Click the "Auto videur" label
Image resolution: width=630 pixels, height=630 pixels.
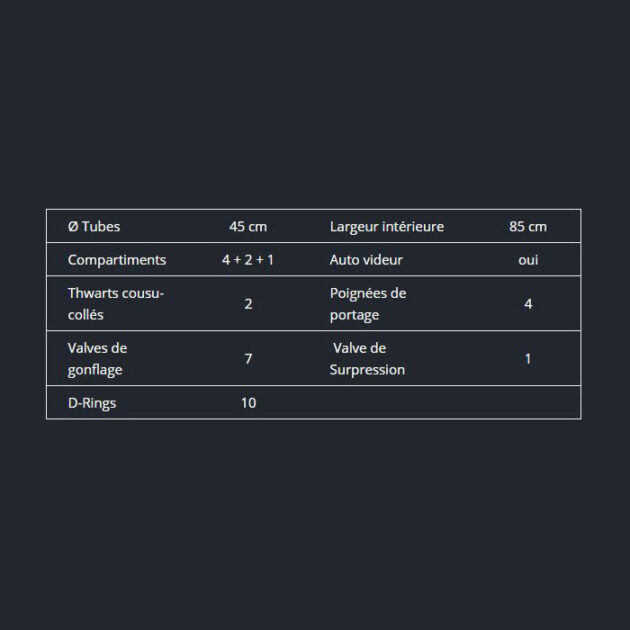[x=366, y=260]
